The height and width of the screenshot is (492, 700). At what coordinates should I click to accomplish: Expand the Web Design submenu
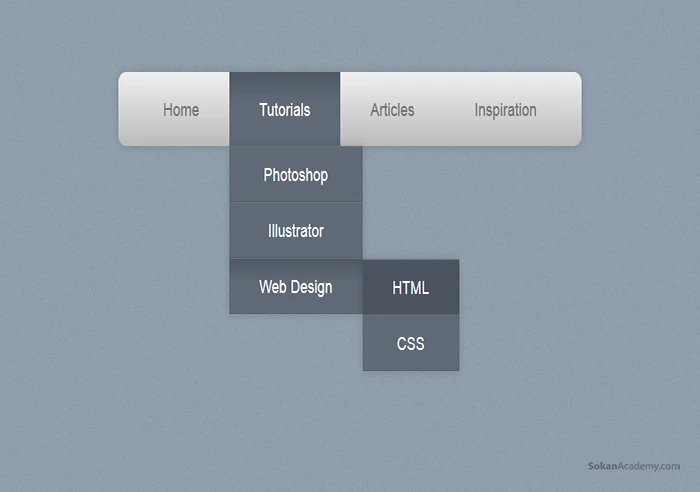[295, 287]
